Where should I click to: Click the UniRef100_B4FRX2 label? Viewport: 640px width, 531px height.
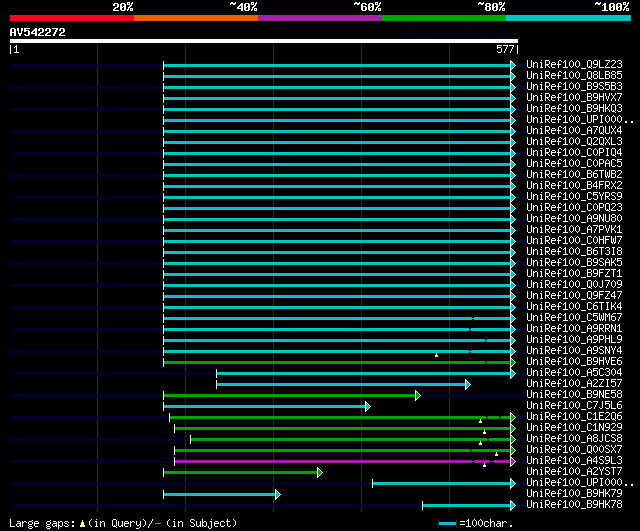point(574,186)
